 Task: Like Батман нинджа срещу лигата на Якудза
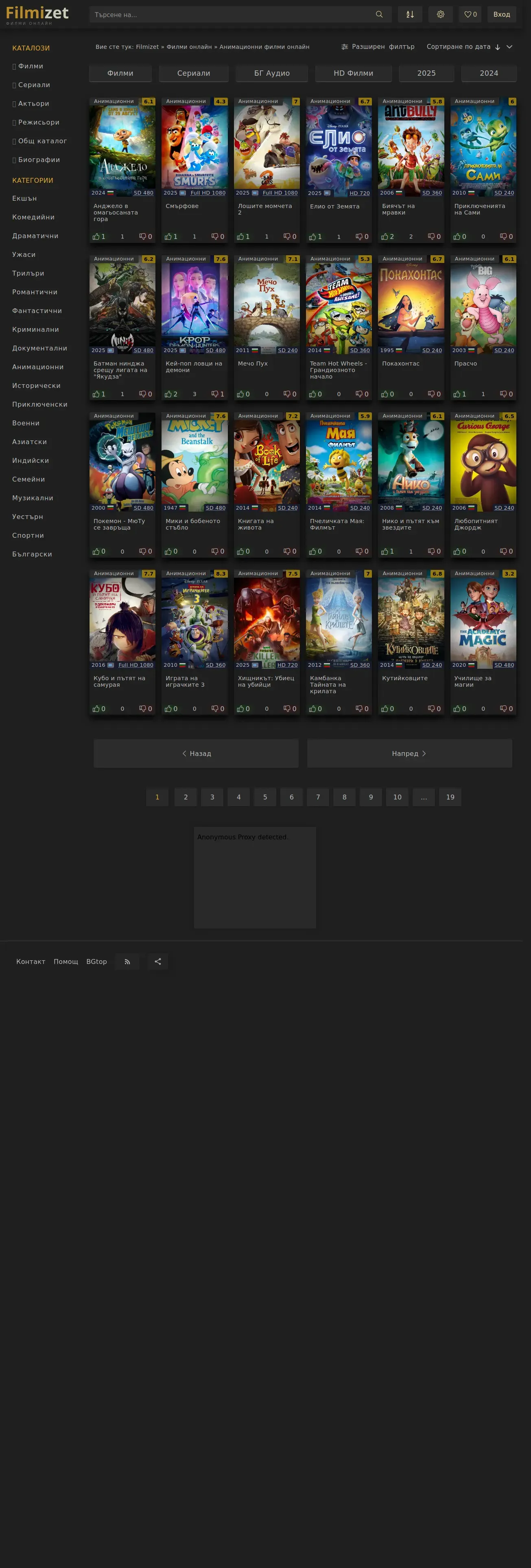[99, 394]
